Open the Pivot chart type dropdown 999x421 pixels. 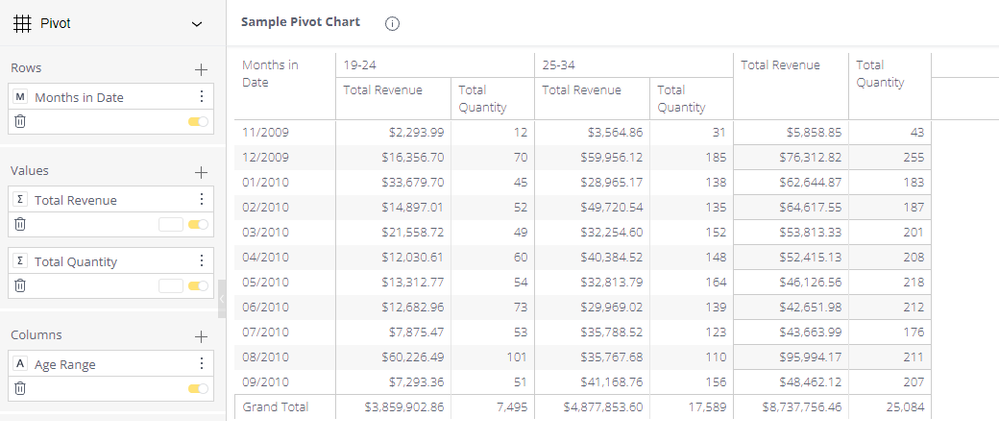pos(197,24)
